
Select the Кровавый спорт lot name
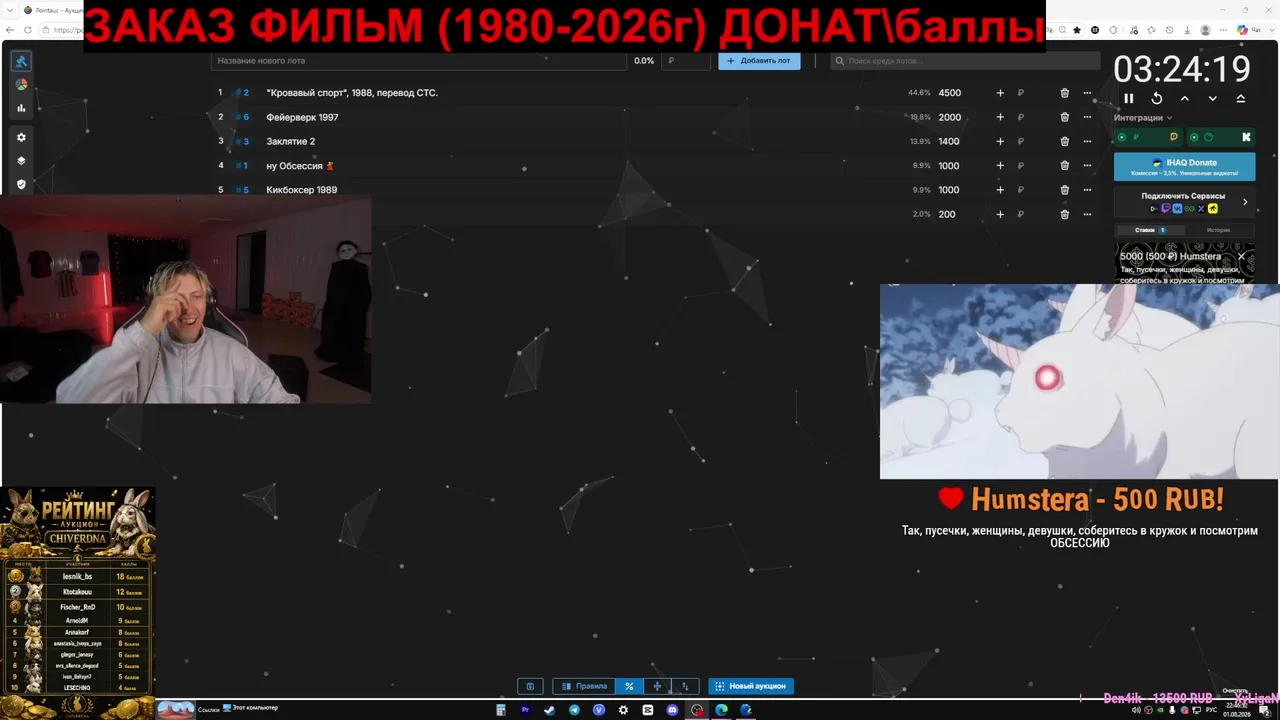click(352, 93)
